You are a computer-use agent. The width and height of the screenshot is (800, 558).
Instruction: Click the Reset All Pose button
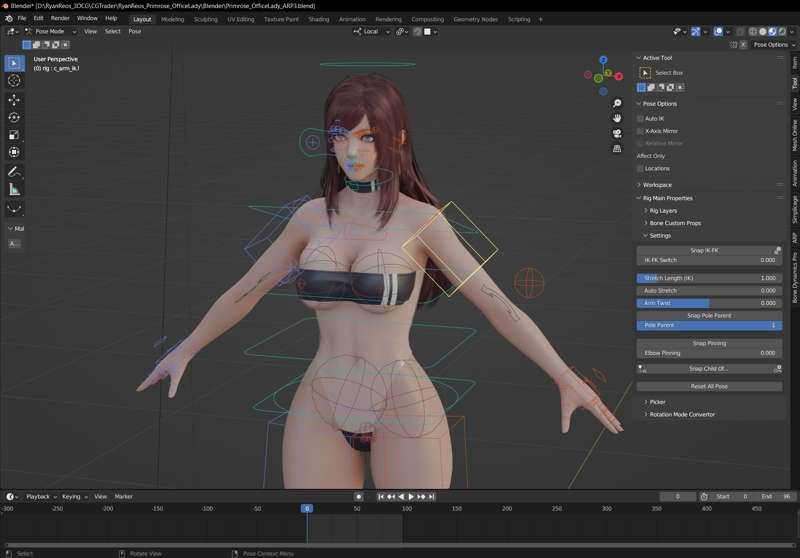[709, 386]
